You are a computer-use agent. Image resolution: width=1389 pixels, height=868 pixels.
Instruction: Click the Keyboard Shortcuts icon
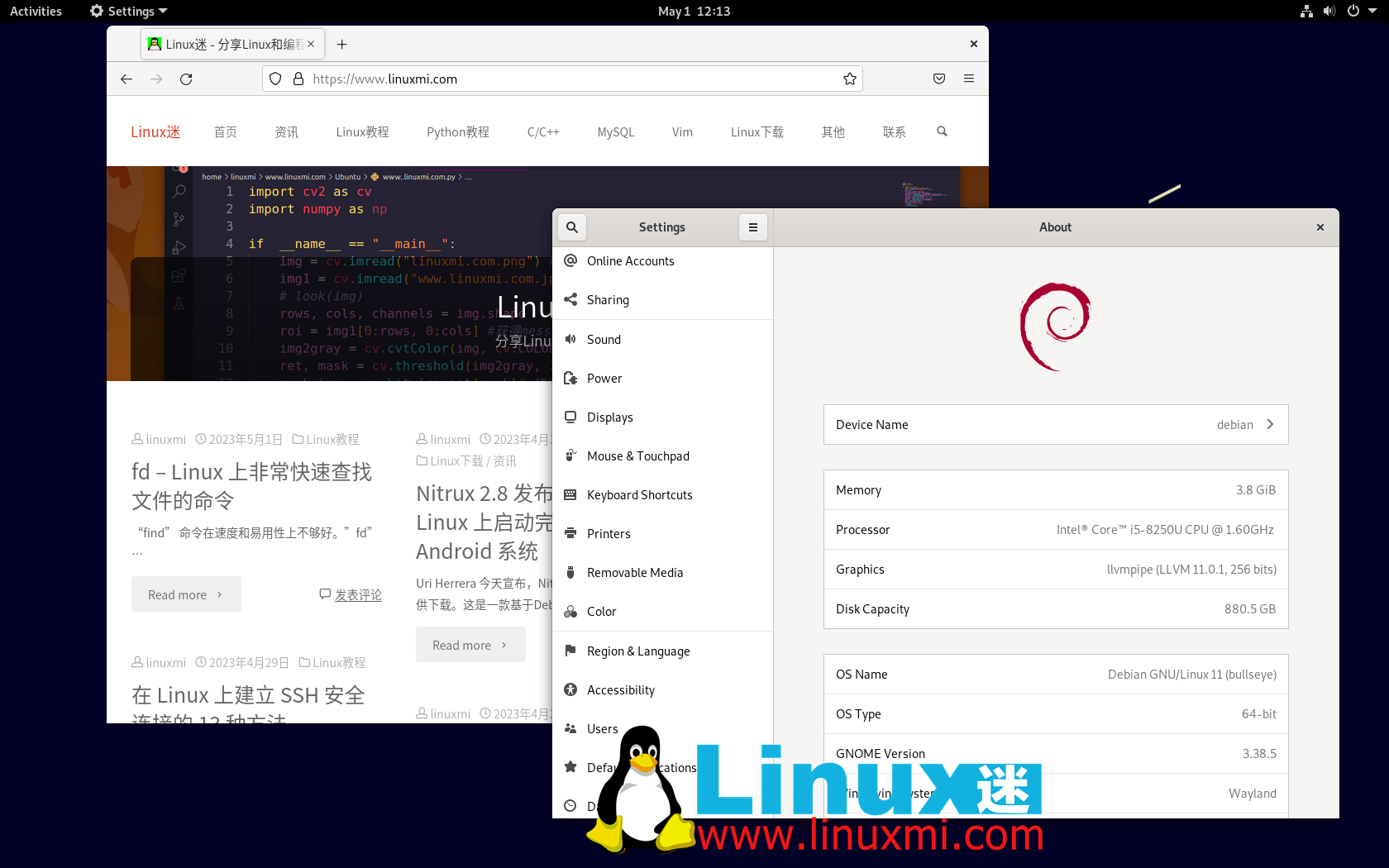[x=570, y=495]
